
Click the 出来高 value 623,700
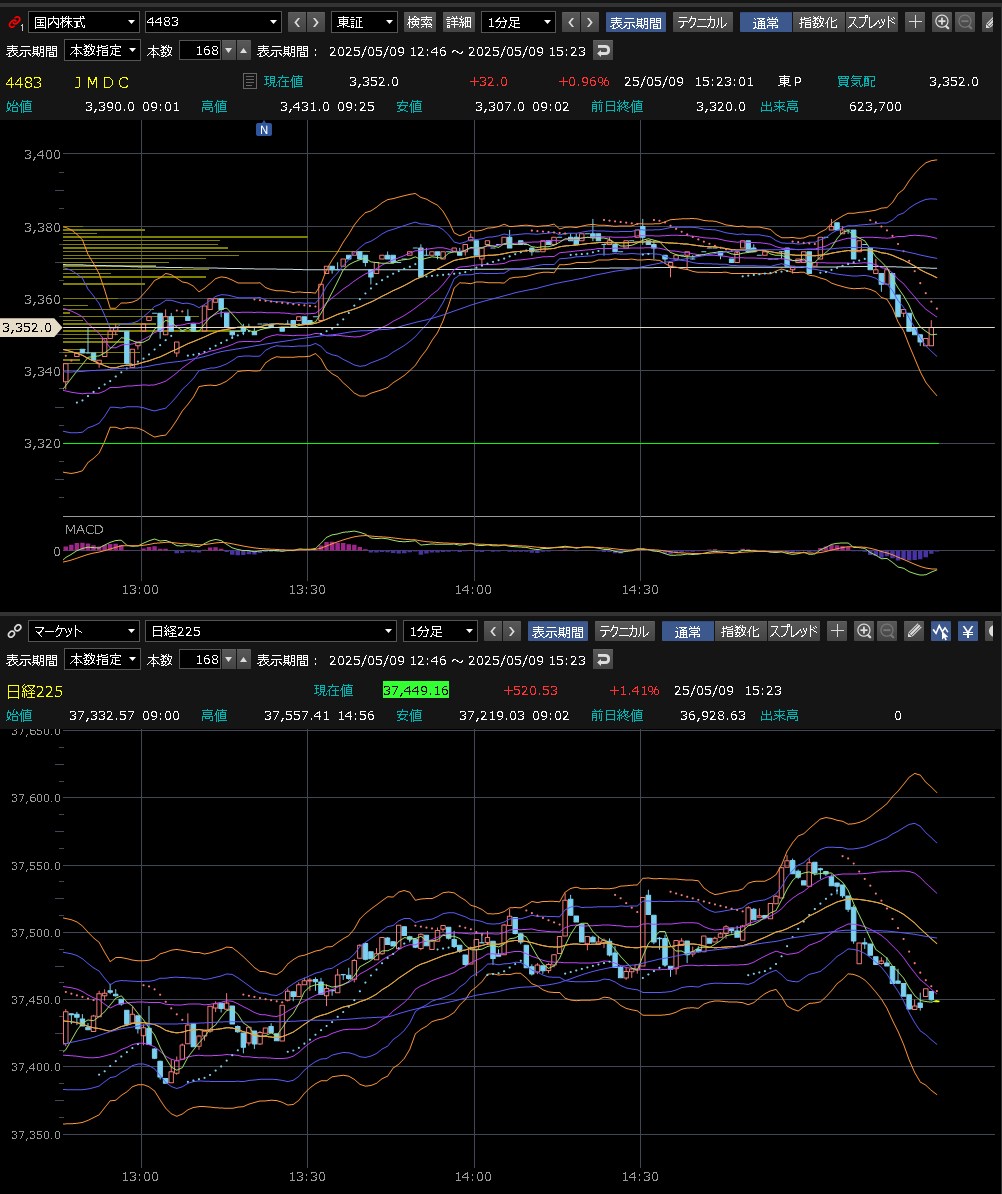tap(875, 107)
